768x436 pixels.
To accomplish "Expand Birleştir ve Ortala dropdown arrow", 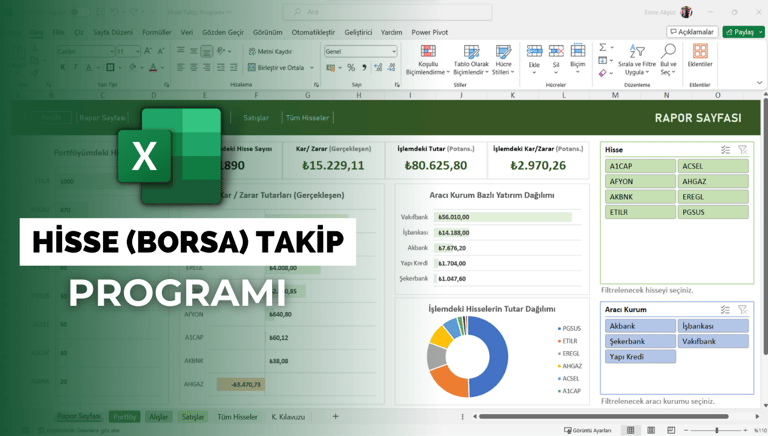I will tap(312, 68).
